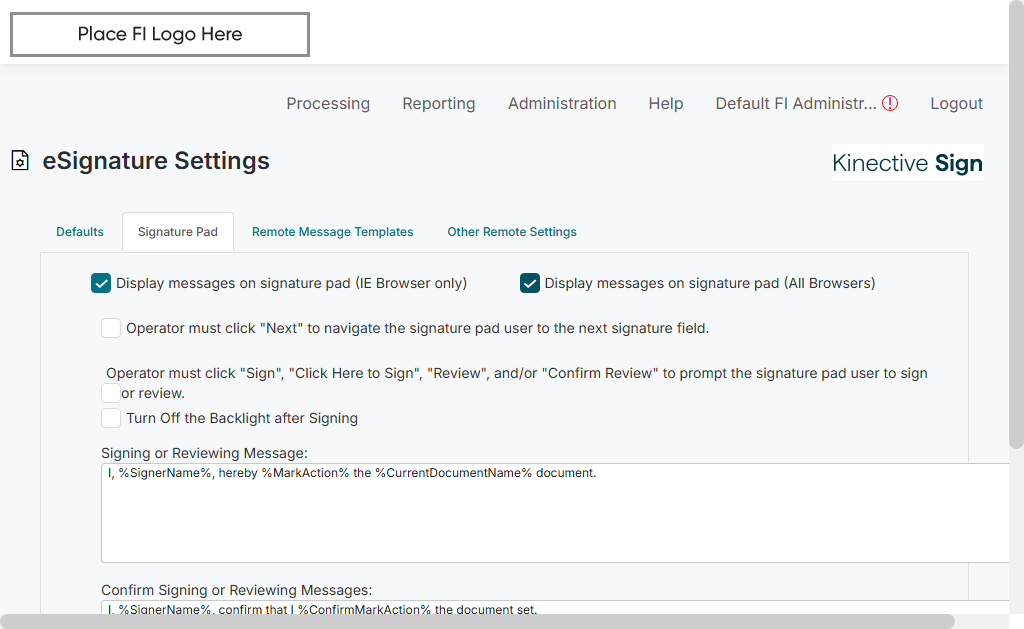Click the eSignature Settings document icon
This screenshot has height=629, width=1024.
[x=20, y=161]
